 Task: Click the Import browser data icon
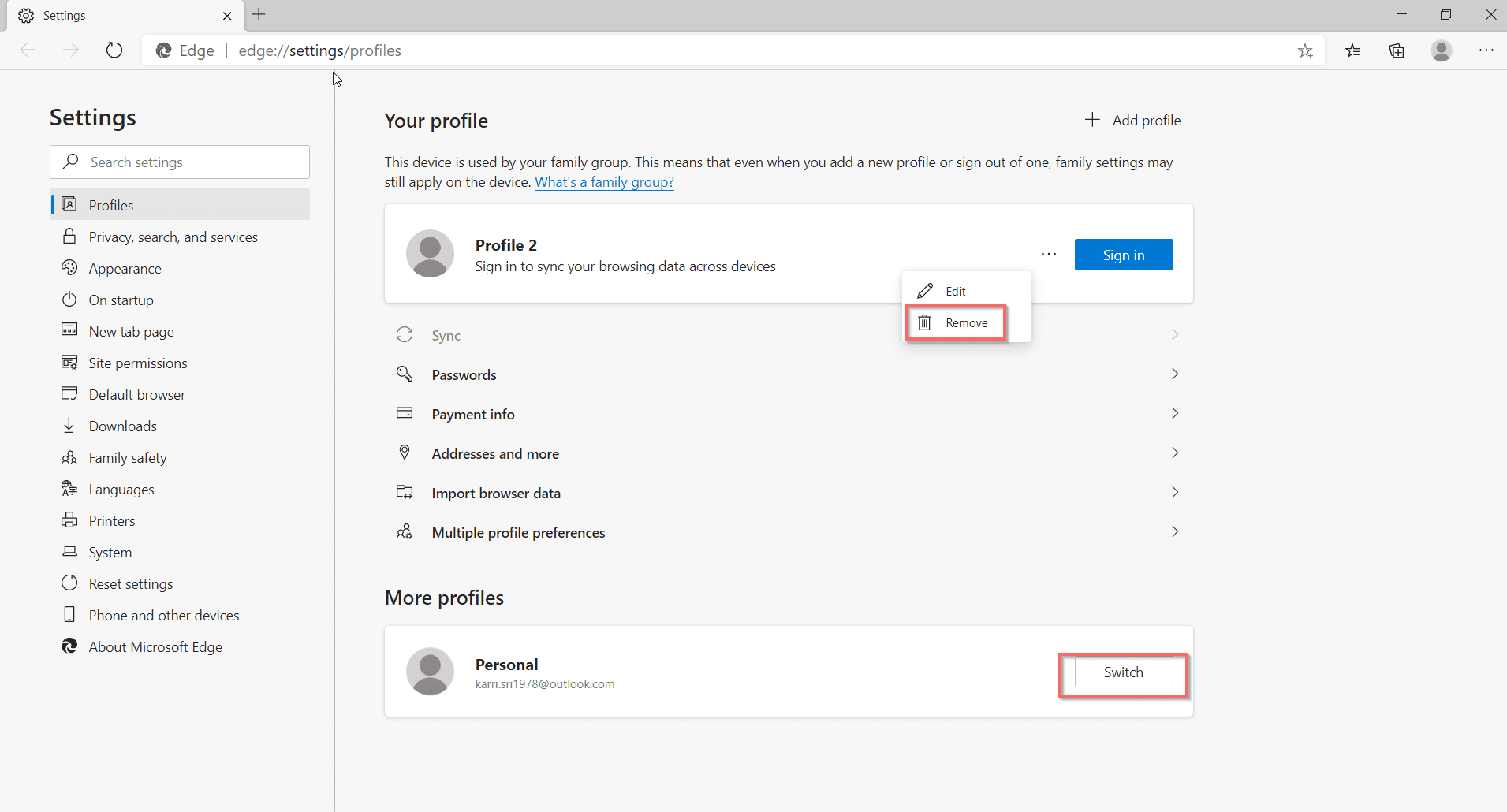pyautogui.click(x=405, y=492)
